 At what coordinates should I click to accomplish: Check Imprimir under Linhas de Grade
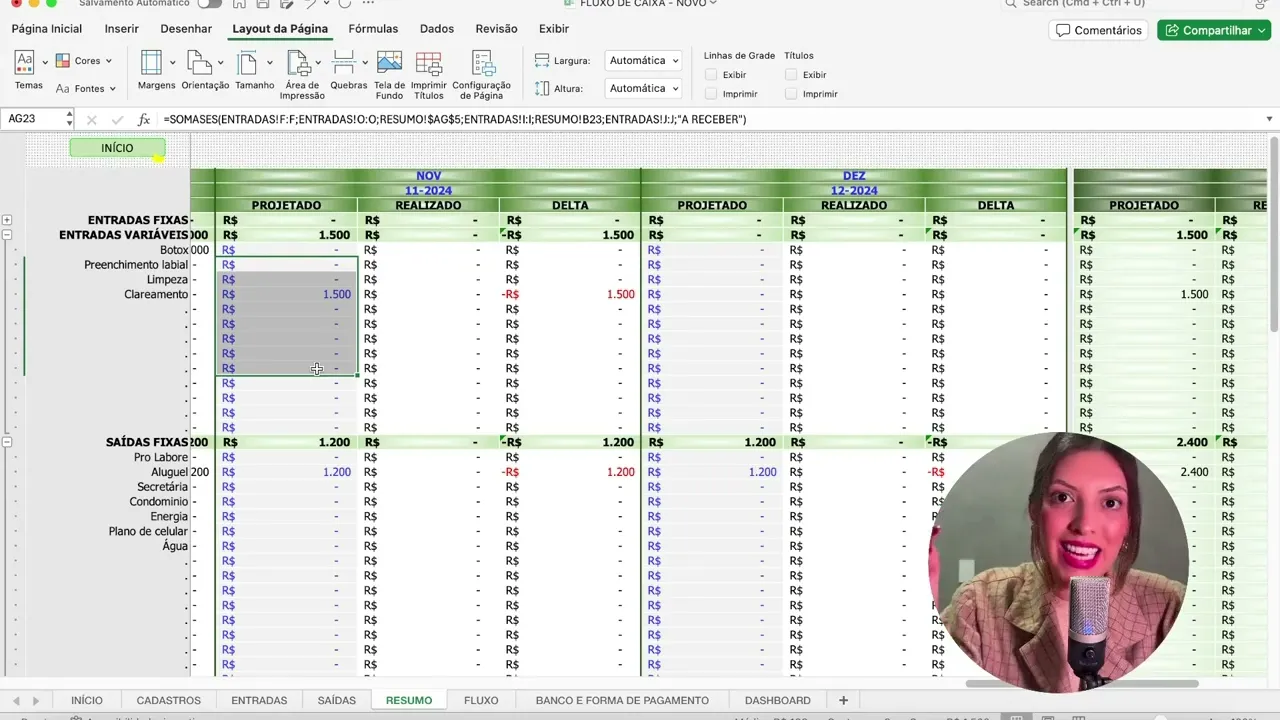pyautogui.click(x=711, y=94)
